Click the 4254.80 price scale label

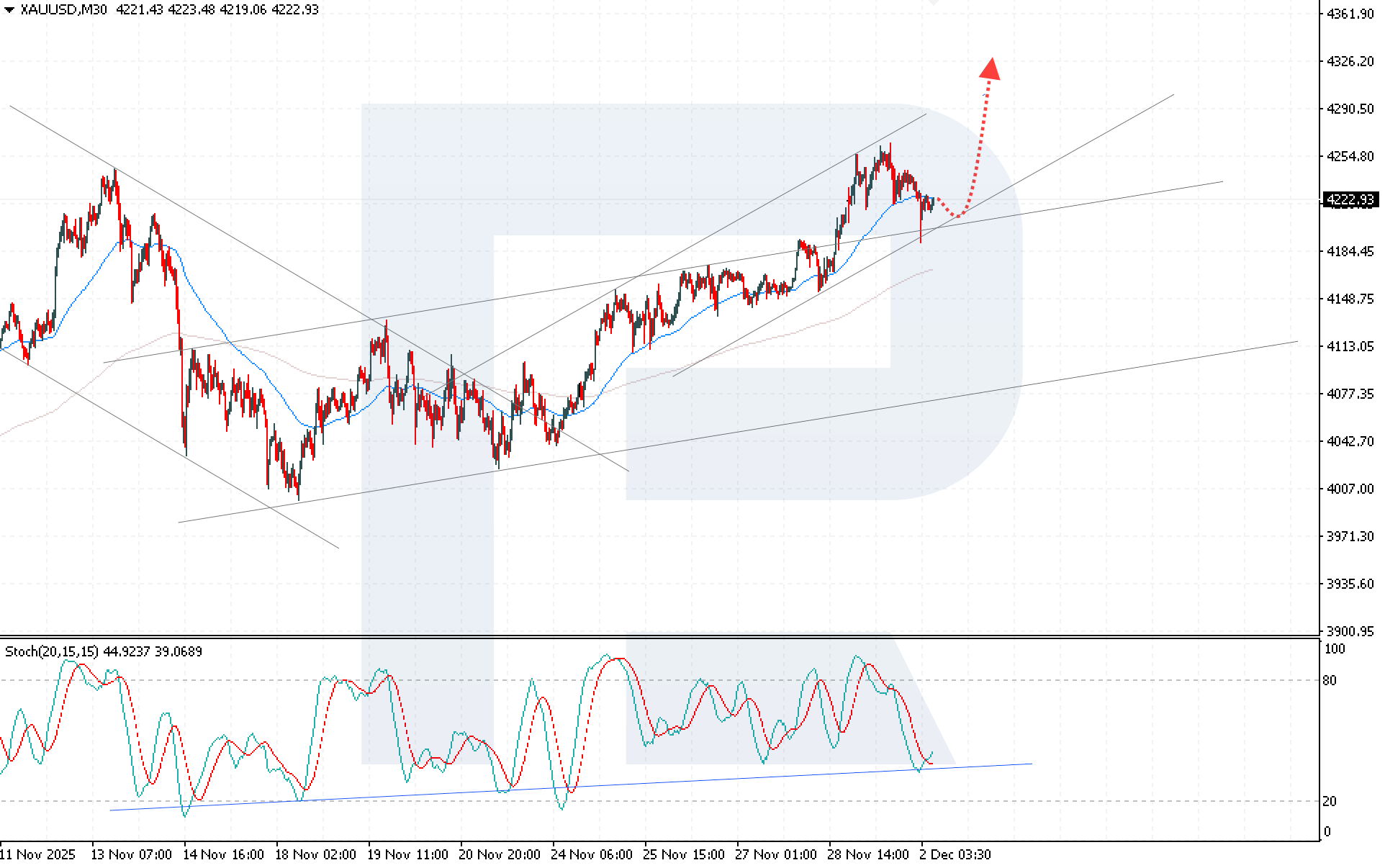pos(1350,156)
